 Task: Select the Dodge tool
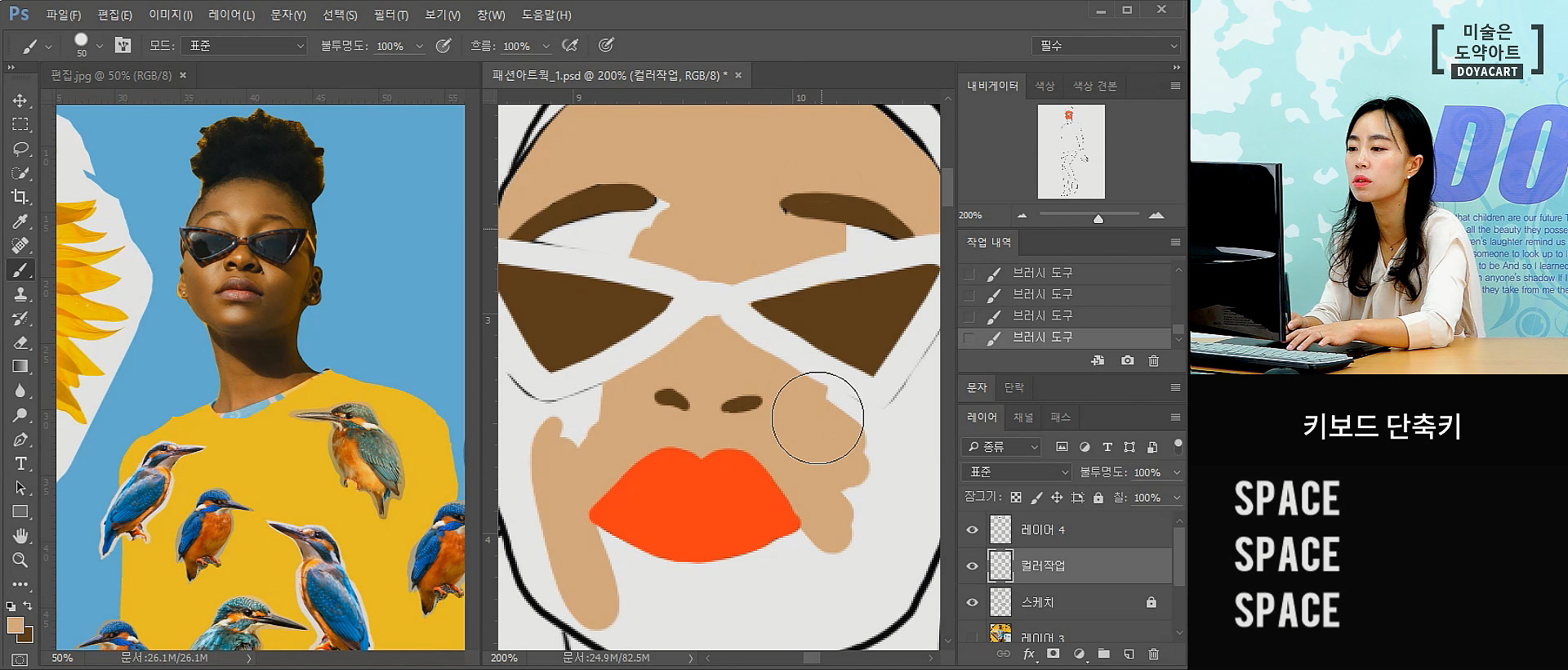pos(20,415)
